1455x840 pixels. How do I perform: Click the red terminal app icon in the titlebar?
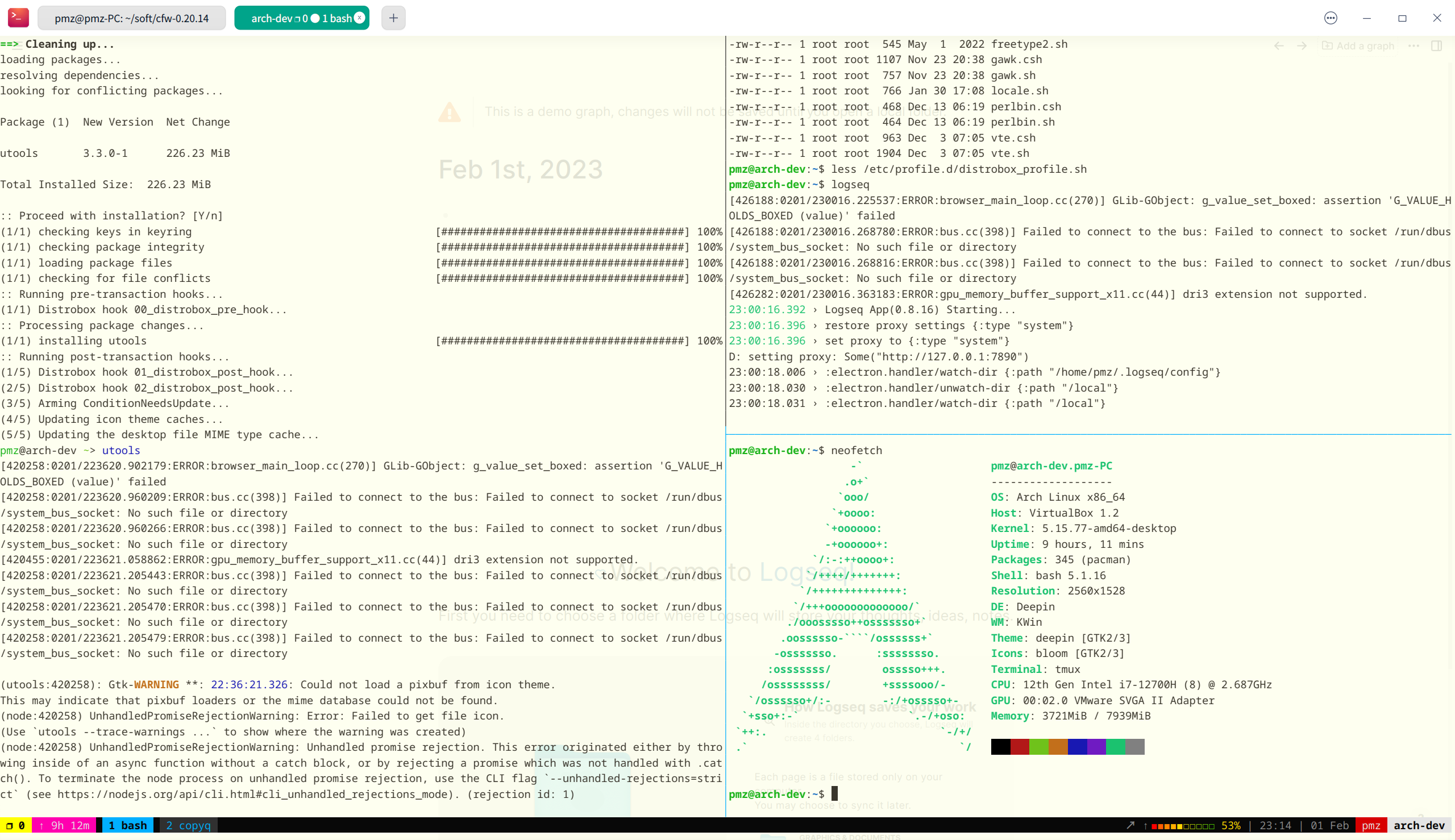tap(18, 18)
